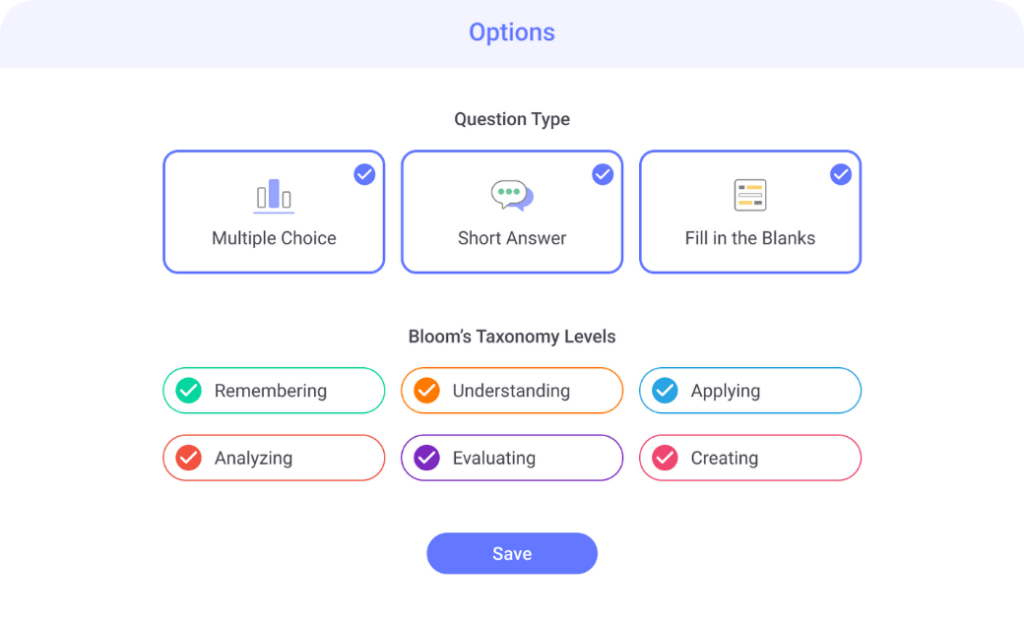Viewport: 1024px width, 620px height.
Task: Click the orange checkmark beside Understanding
Action: pos(426,390)
